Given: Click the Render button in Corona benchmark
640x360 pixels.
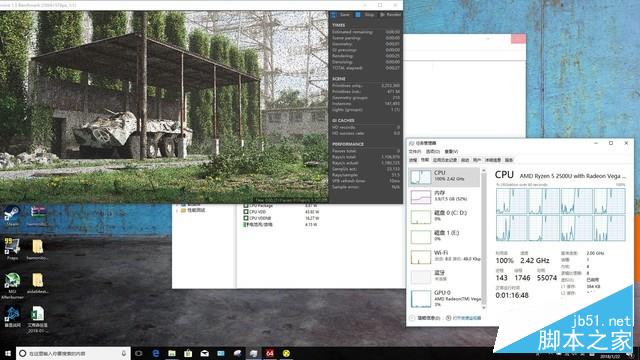Looking at the screenshot, I should [x=390, y=15].
